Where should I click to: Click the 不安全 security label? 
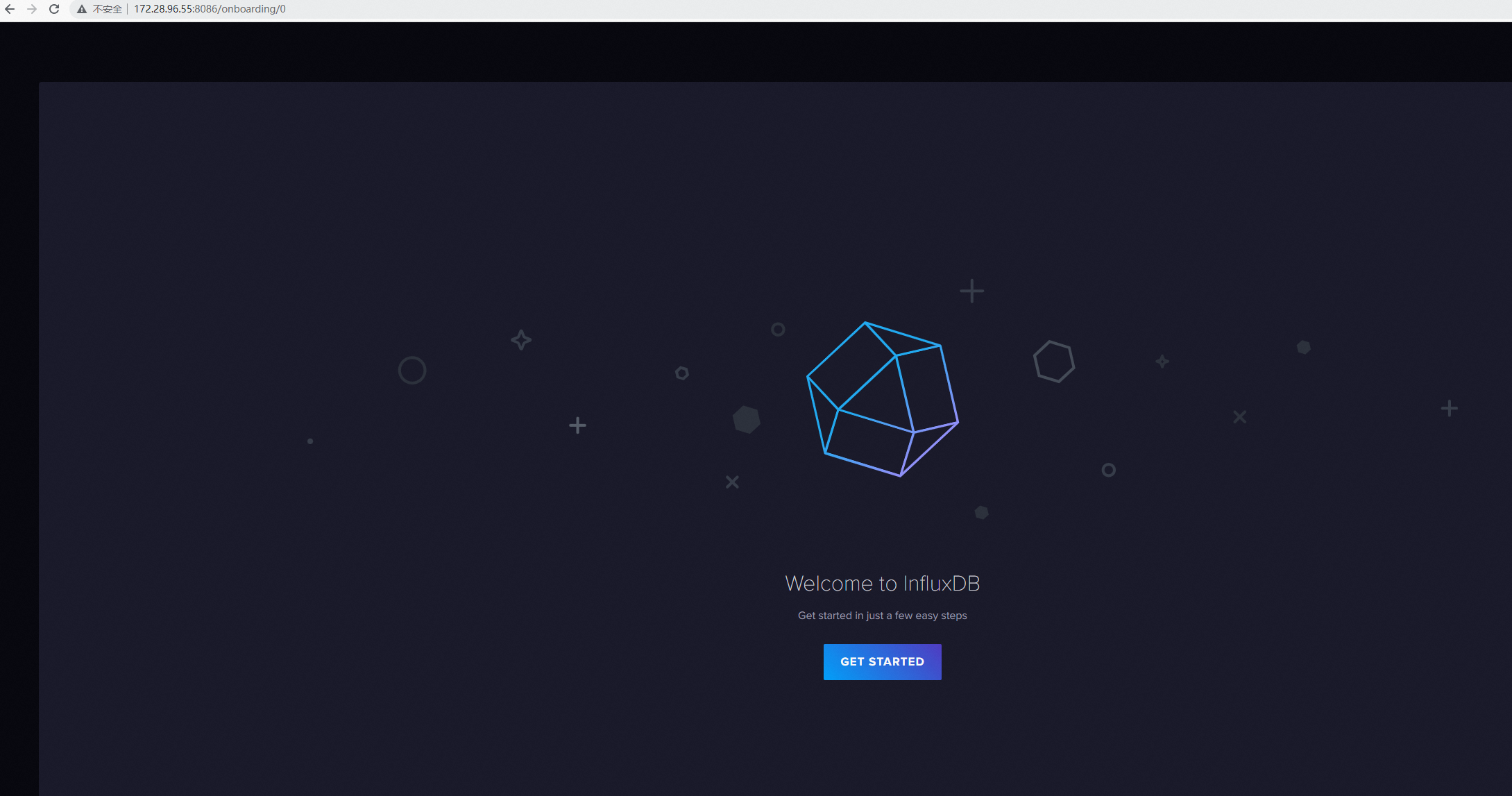(x=108, y=9)
